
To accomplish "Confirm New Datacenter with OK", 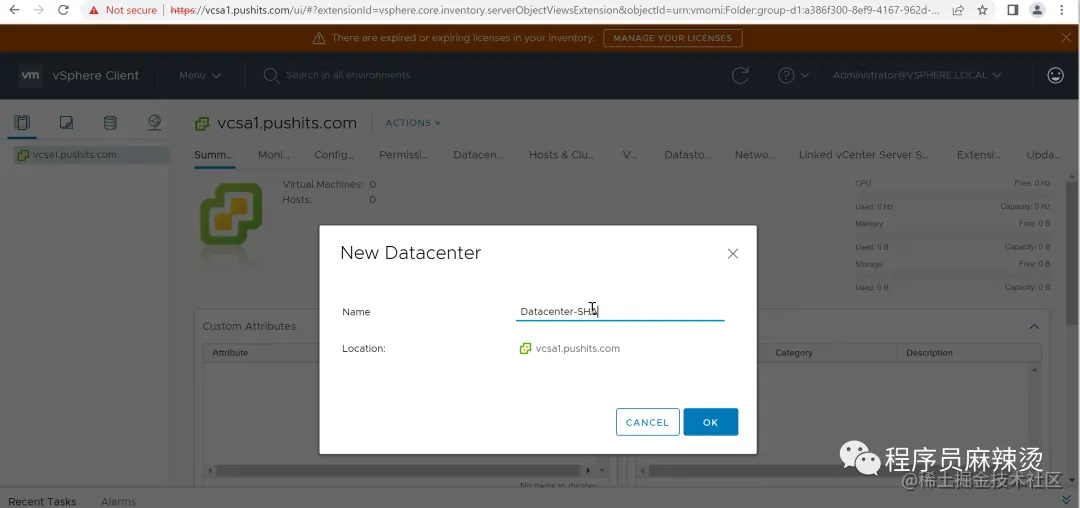I will (x=711, y=422).
